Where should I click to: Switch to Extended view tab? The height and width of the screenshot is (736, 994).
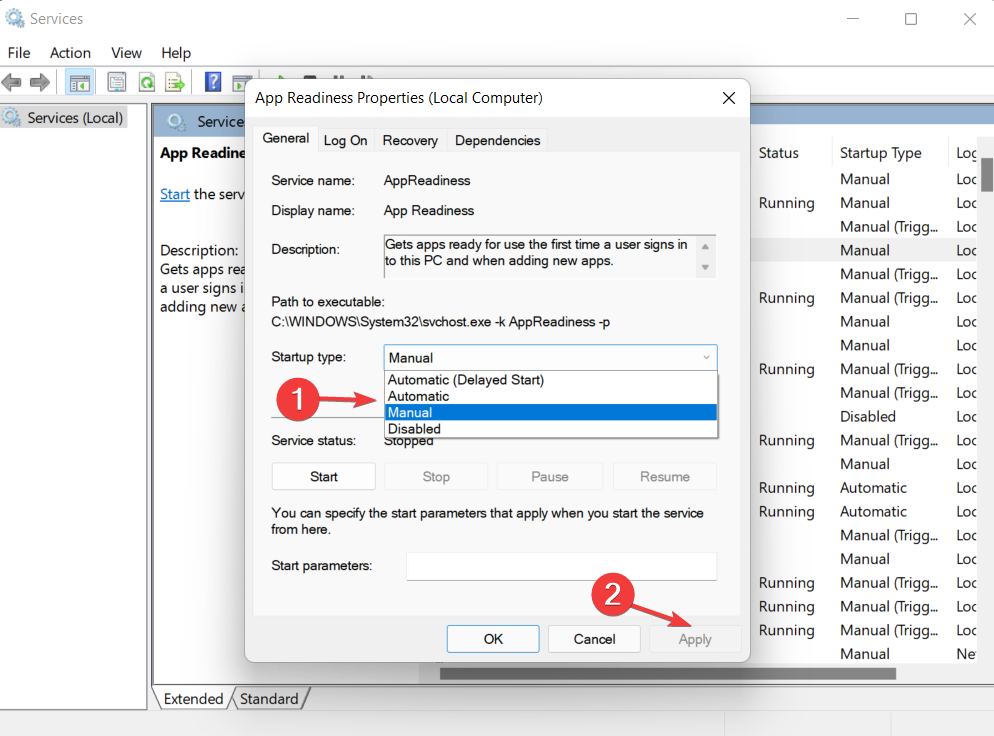click(193, 699)
